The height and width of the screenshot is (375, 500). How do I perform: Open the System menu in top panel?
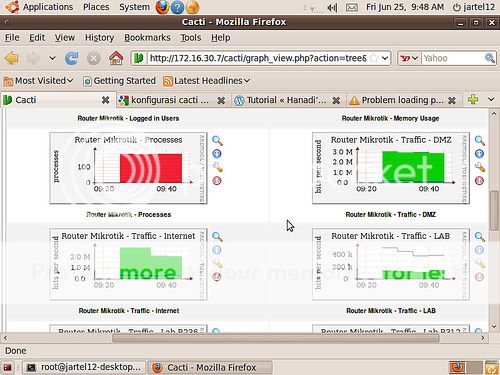point(134,7)
